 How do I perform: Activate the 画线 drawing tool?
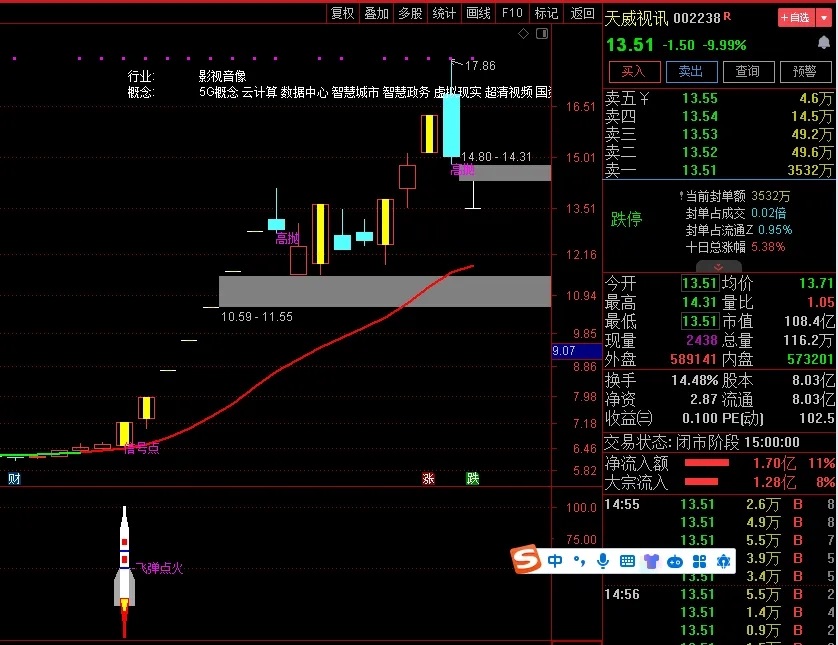pos(478,13)
